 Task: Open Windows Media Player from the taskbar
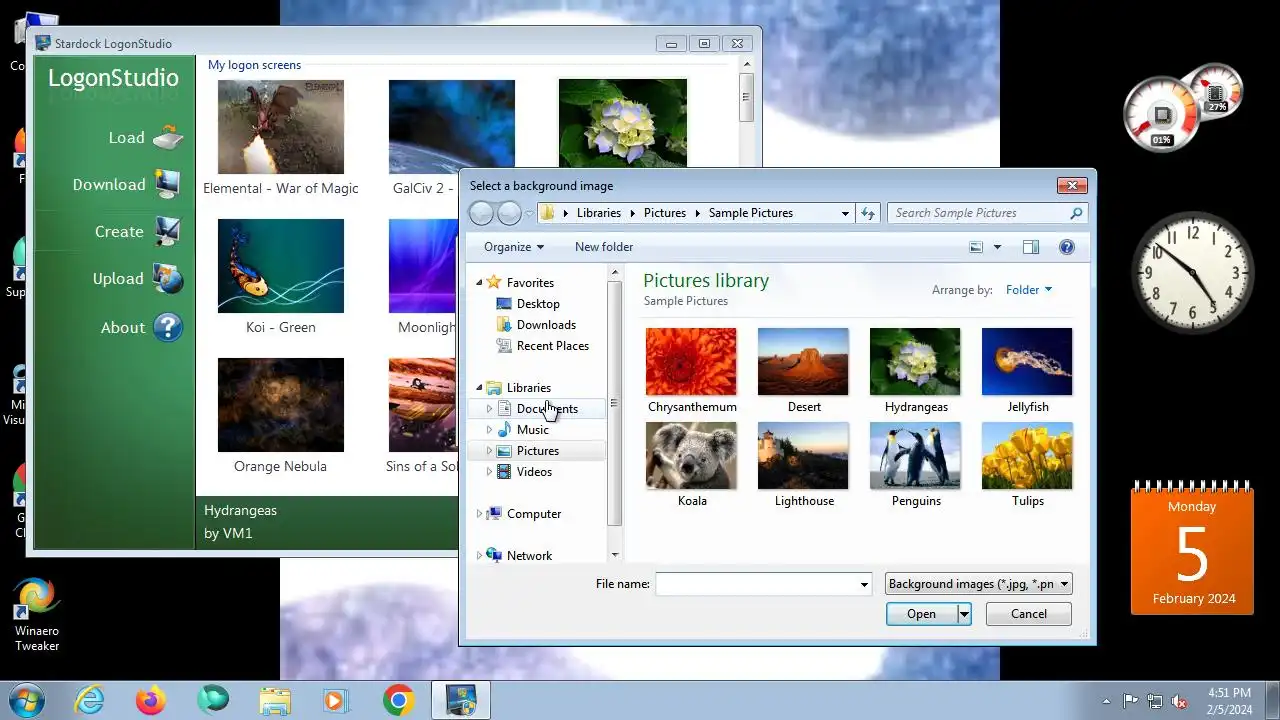(337, 700)
